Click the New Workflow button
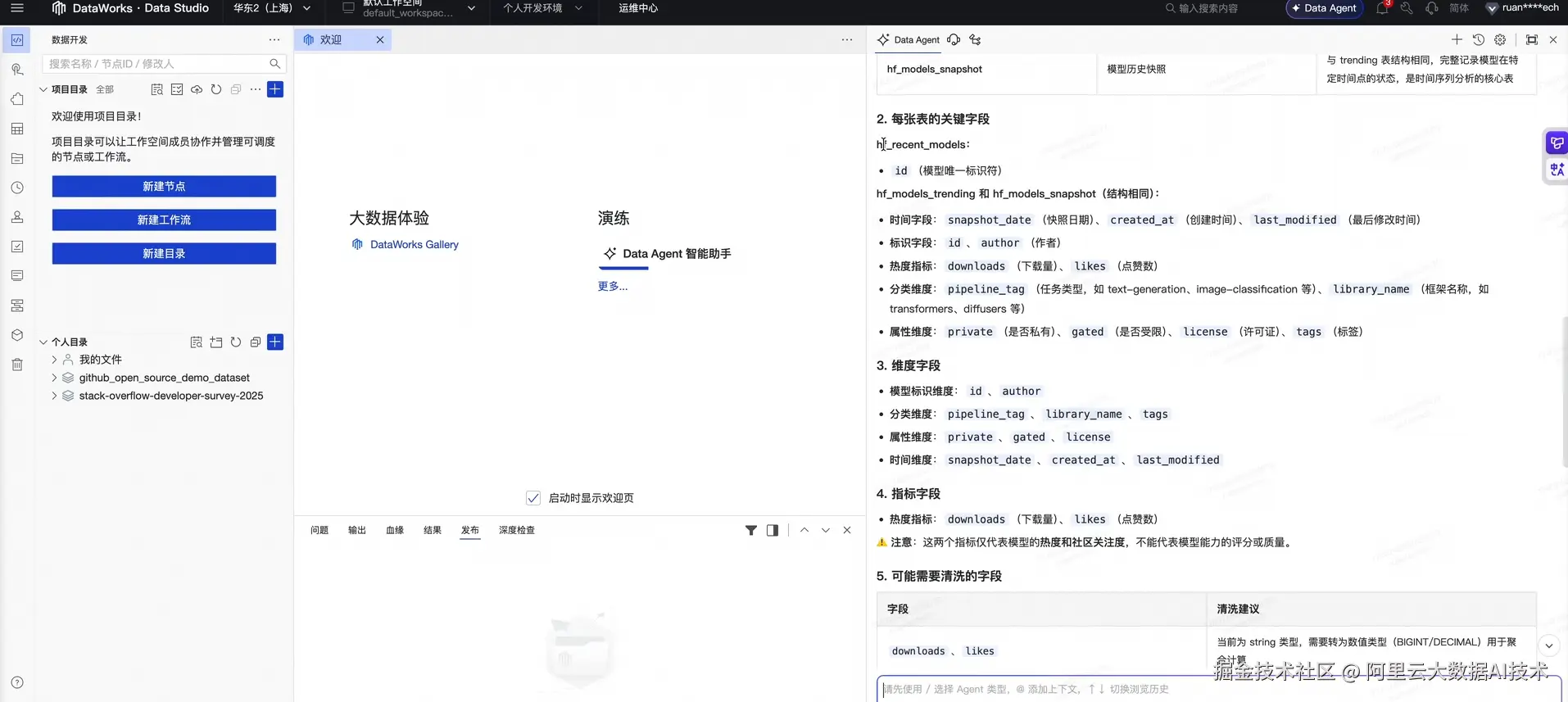The image size is (1568, 702). [x=164, y=220]
